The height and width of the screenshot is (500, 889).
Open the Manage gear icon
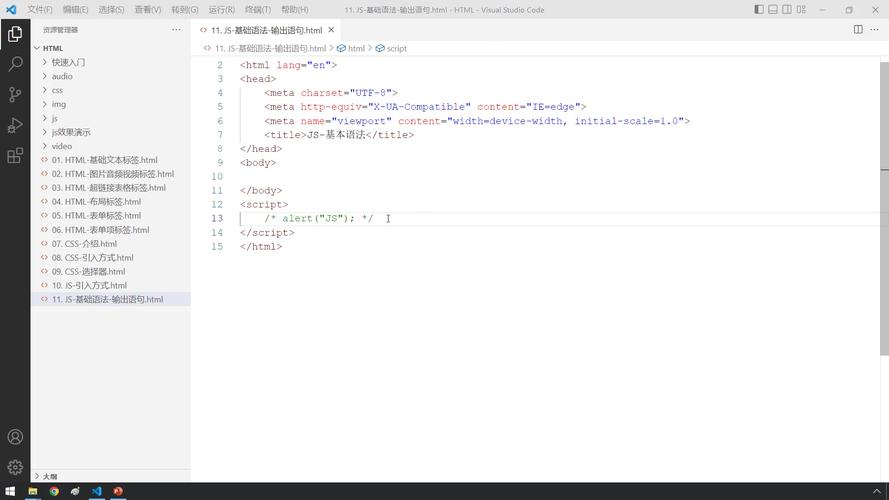tap(15, 467)
